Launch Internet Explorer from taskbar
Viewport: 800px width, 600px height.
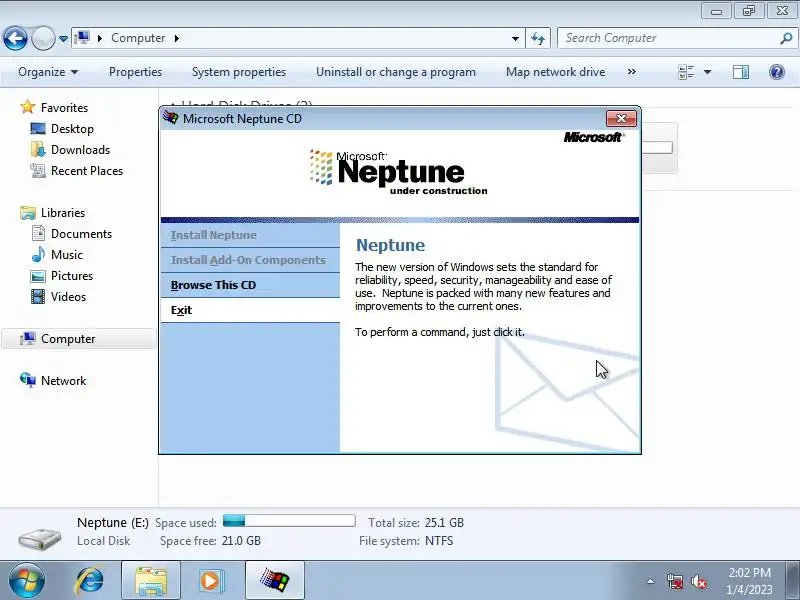[90, 581]
